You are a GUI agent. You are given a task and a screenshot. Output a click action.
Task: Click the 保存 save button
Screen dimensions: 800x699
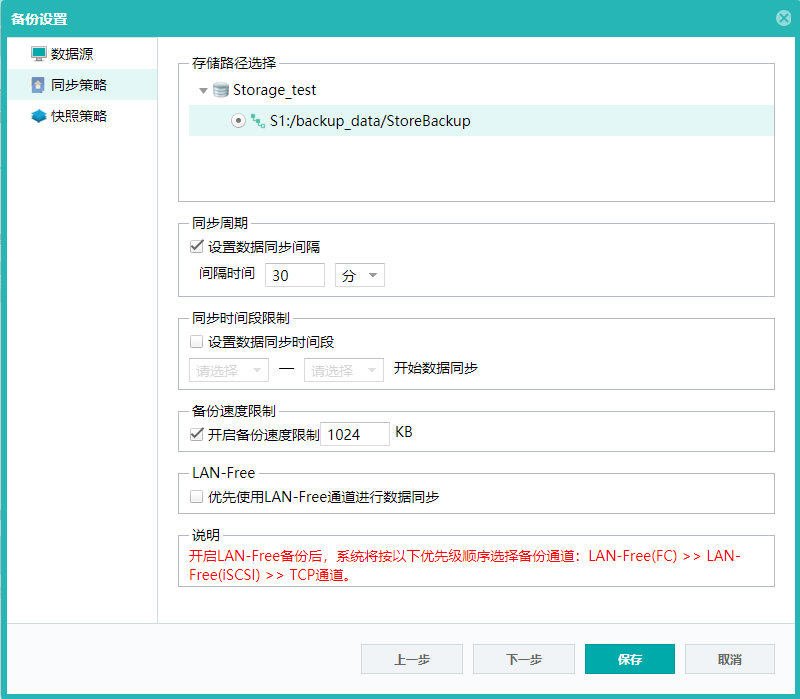(x=629, y=659)
